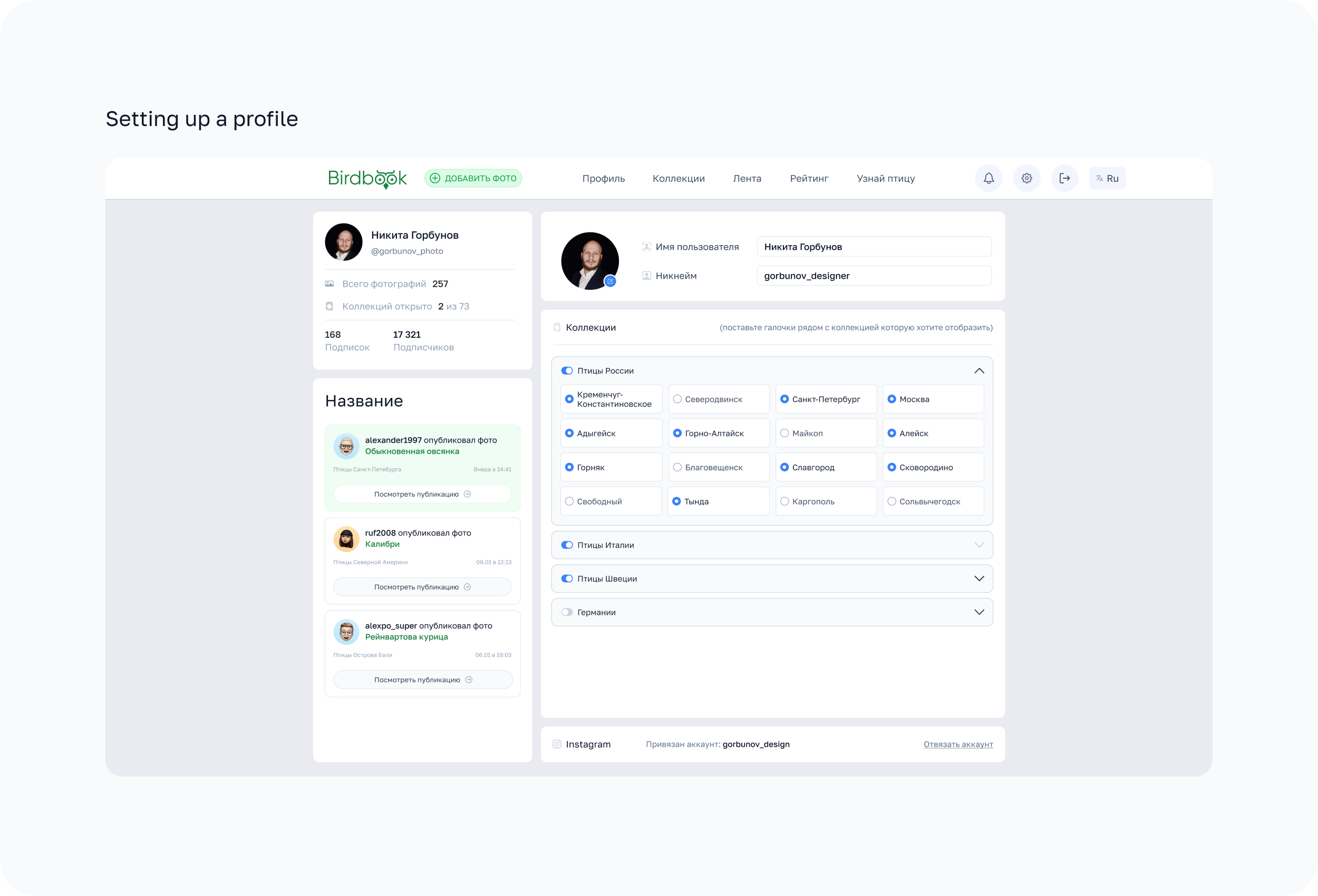1318x896 pixels.
Task: Go to the Рейтинг navigation item
Action: click(809, 178)
